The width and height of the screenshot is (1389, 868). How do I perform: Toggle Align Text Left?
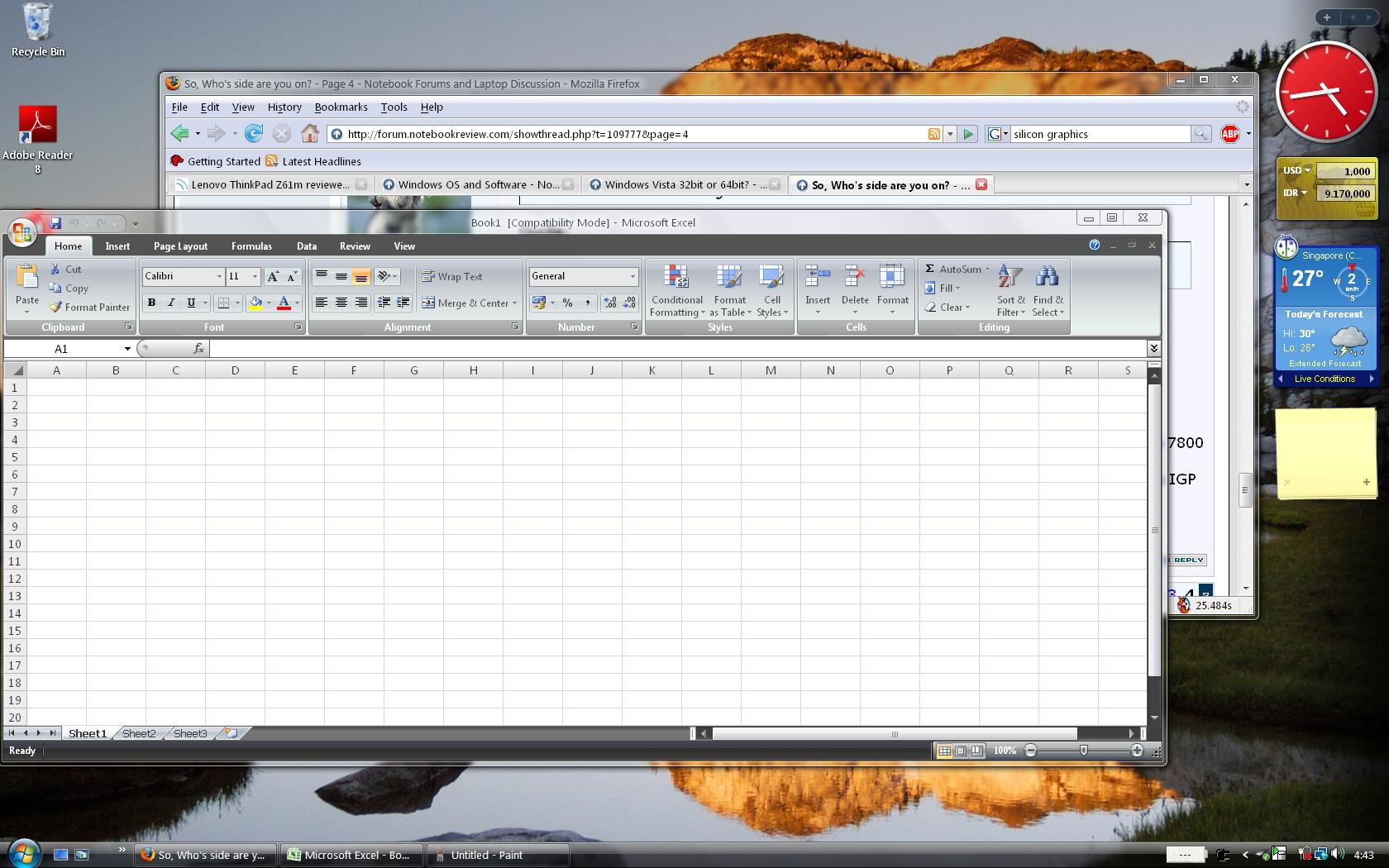tap(322, 303)
